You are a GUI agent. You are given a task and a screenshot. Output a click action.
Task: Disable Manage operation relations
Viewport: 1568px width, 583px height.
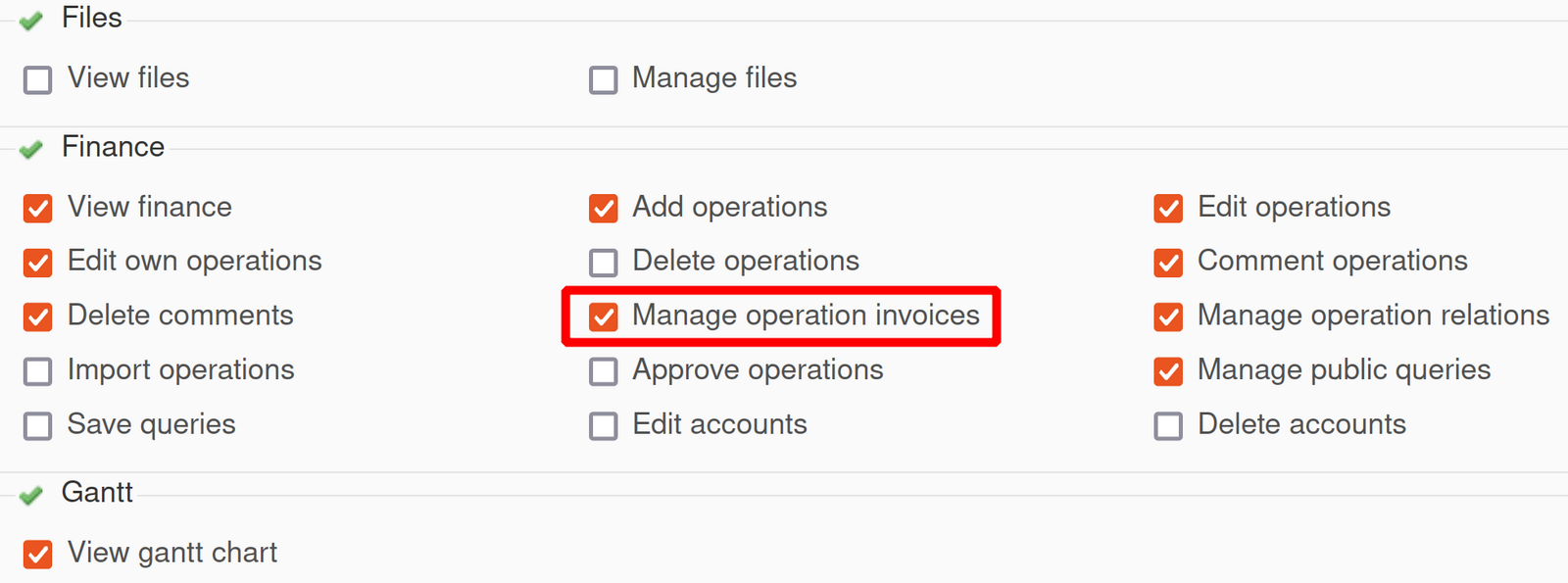(1167, 316)
